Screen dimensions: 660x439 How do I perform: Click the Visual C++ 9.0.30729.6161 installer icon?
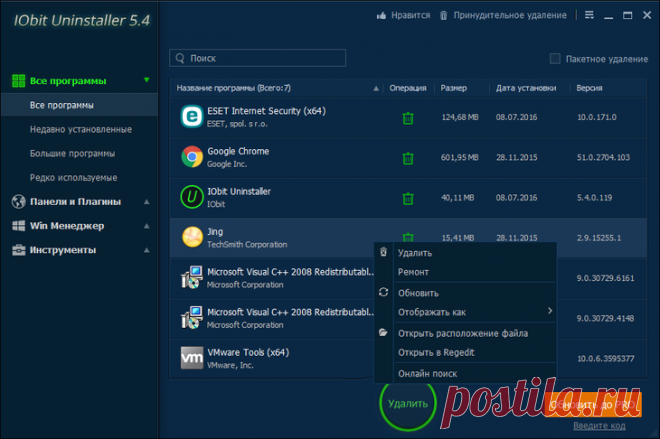click(x=192, y=277)
